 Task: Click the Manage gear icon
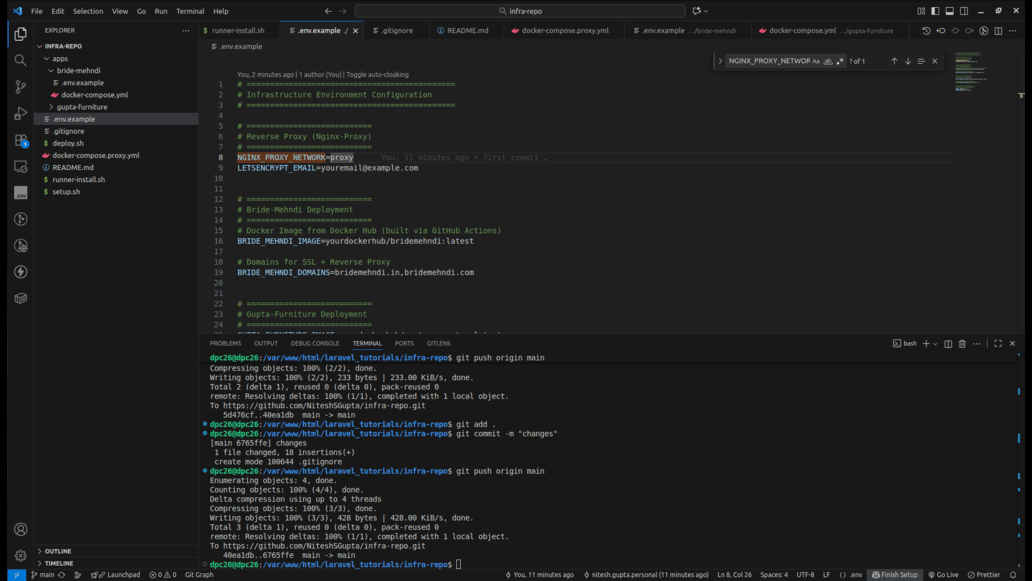pyautogui.click(x=20, y=555)
